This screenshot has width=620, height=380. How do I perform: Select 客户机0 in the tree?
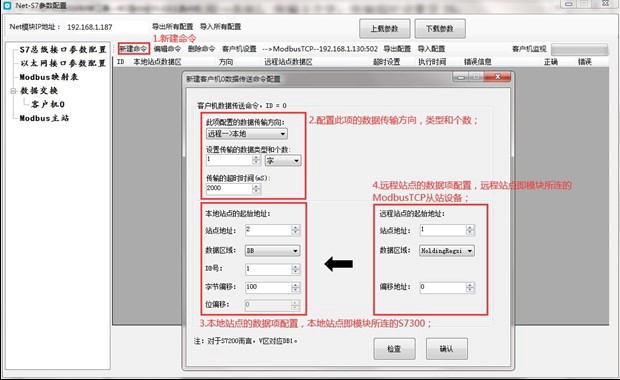[x=48, y=104]
